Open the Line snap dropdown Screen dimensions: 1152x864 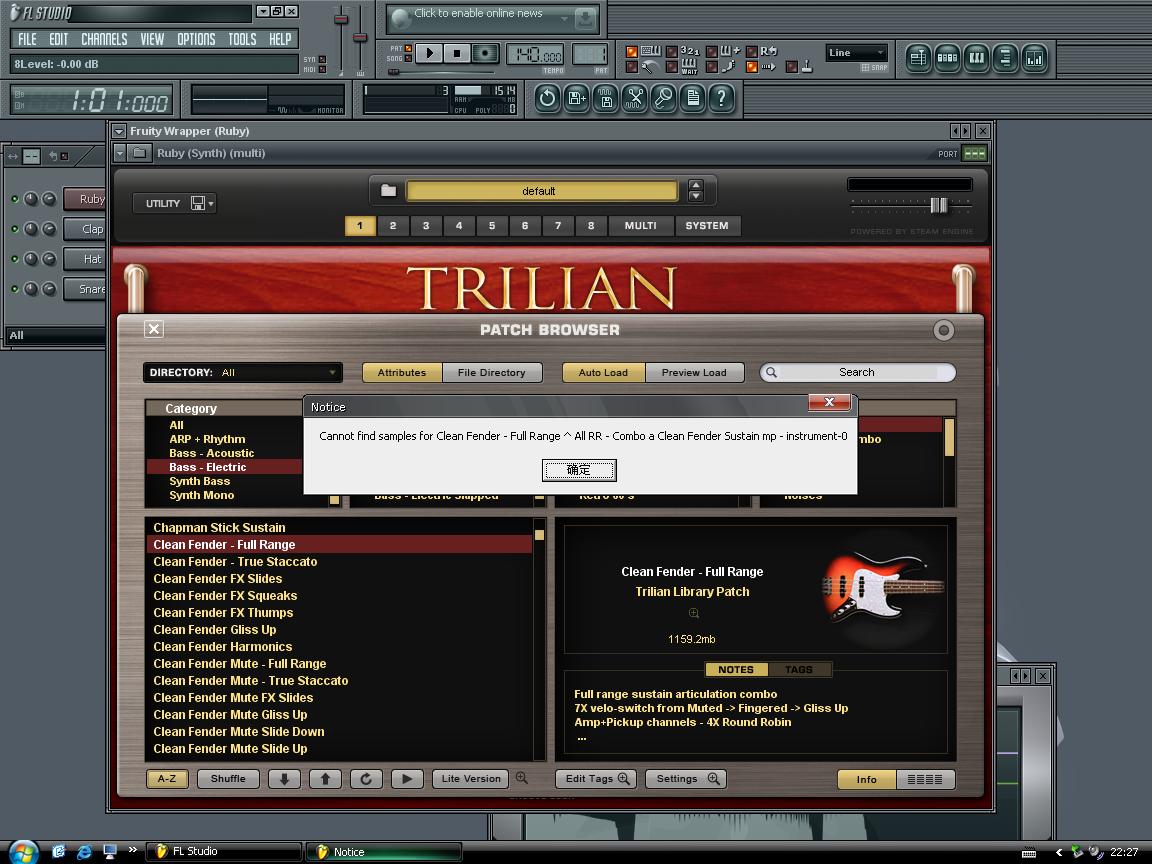point(857,53)
